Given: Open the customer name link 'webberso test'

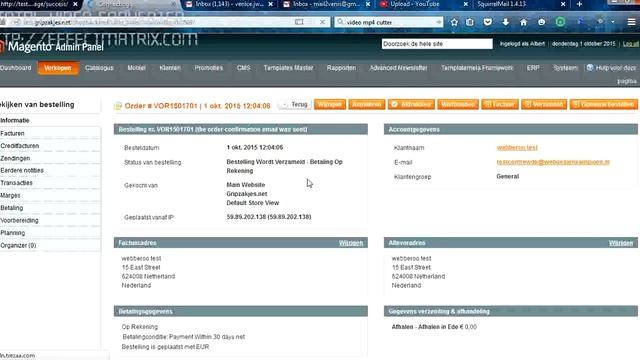Looking at the screenshot, I should click(x=517, y=147).
